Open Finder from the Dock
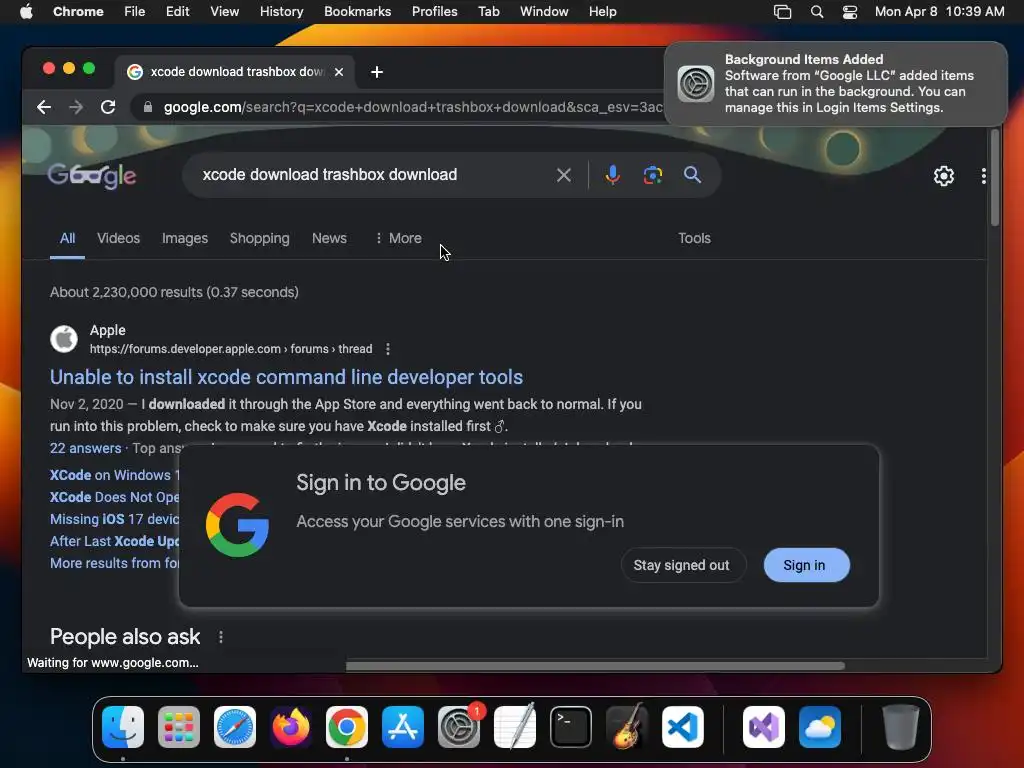The height and width of the screenshot is (768, 1024). [x=123, y=727]
